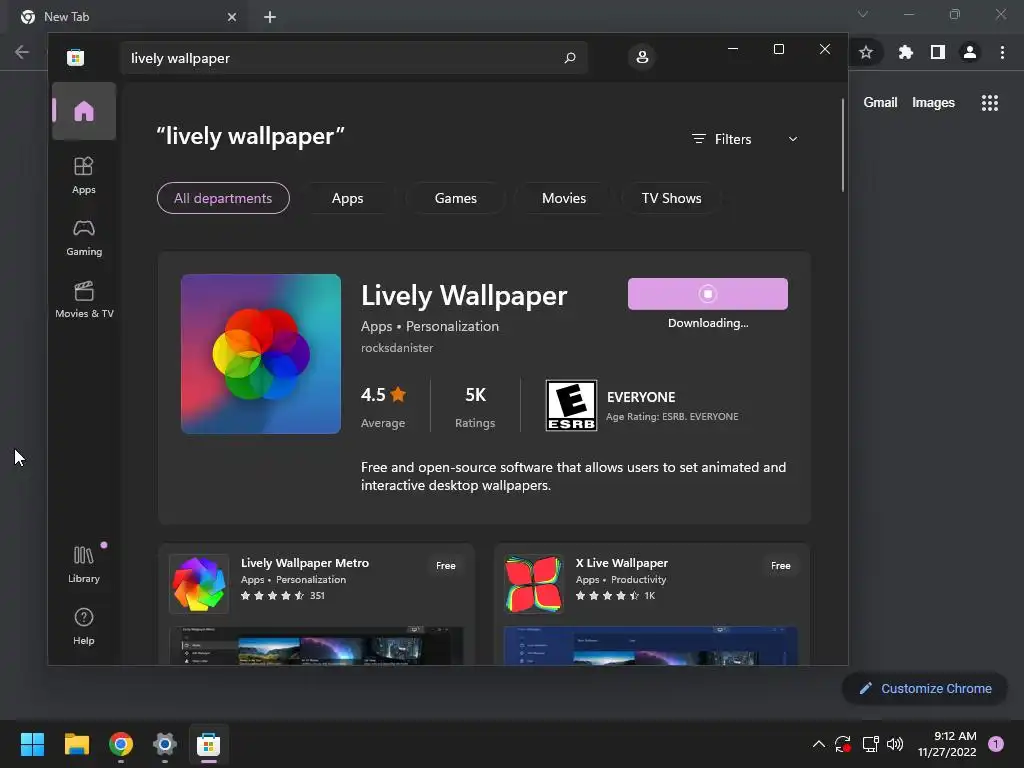
Task: Open Settings from the taskbar
Action: point(165,744)
